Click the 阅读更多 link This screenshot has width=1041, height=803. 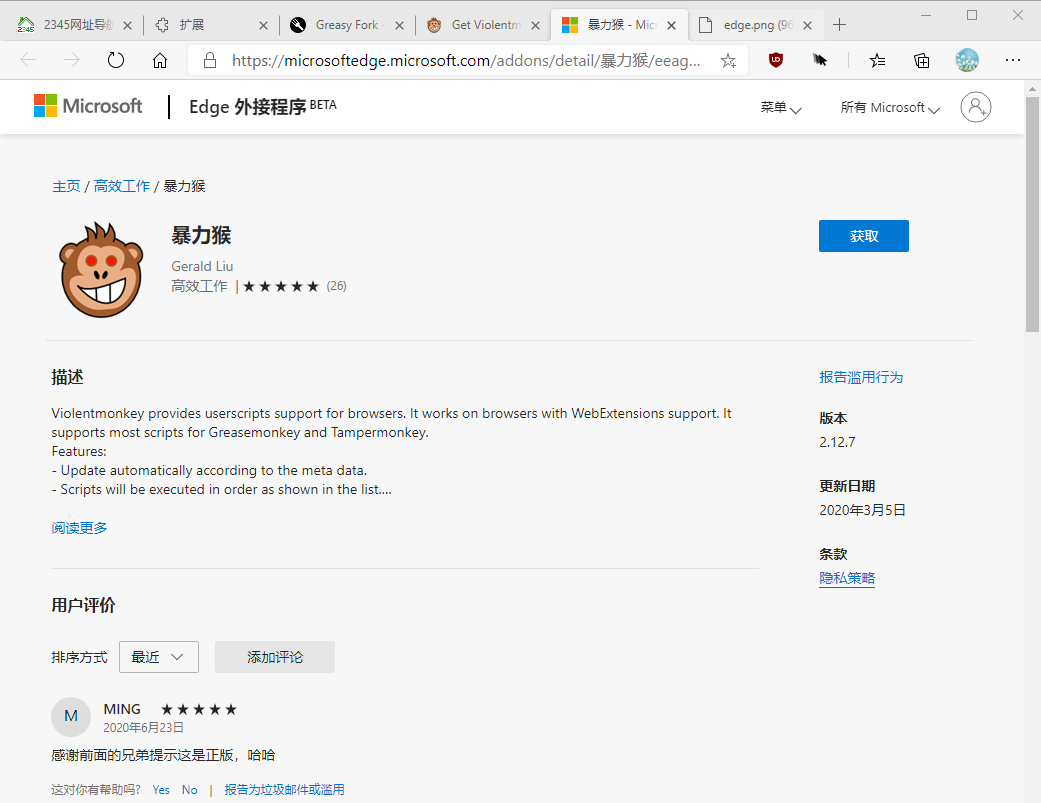click(x=79, y=528)
